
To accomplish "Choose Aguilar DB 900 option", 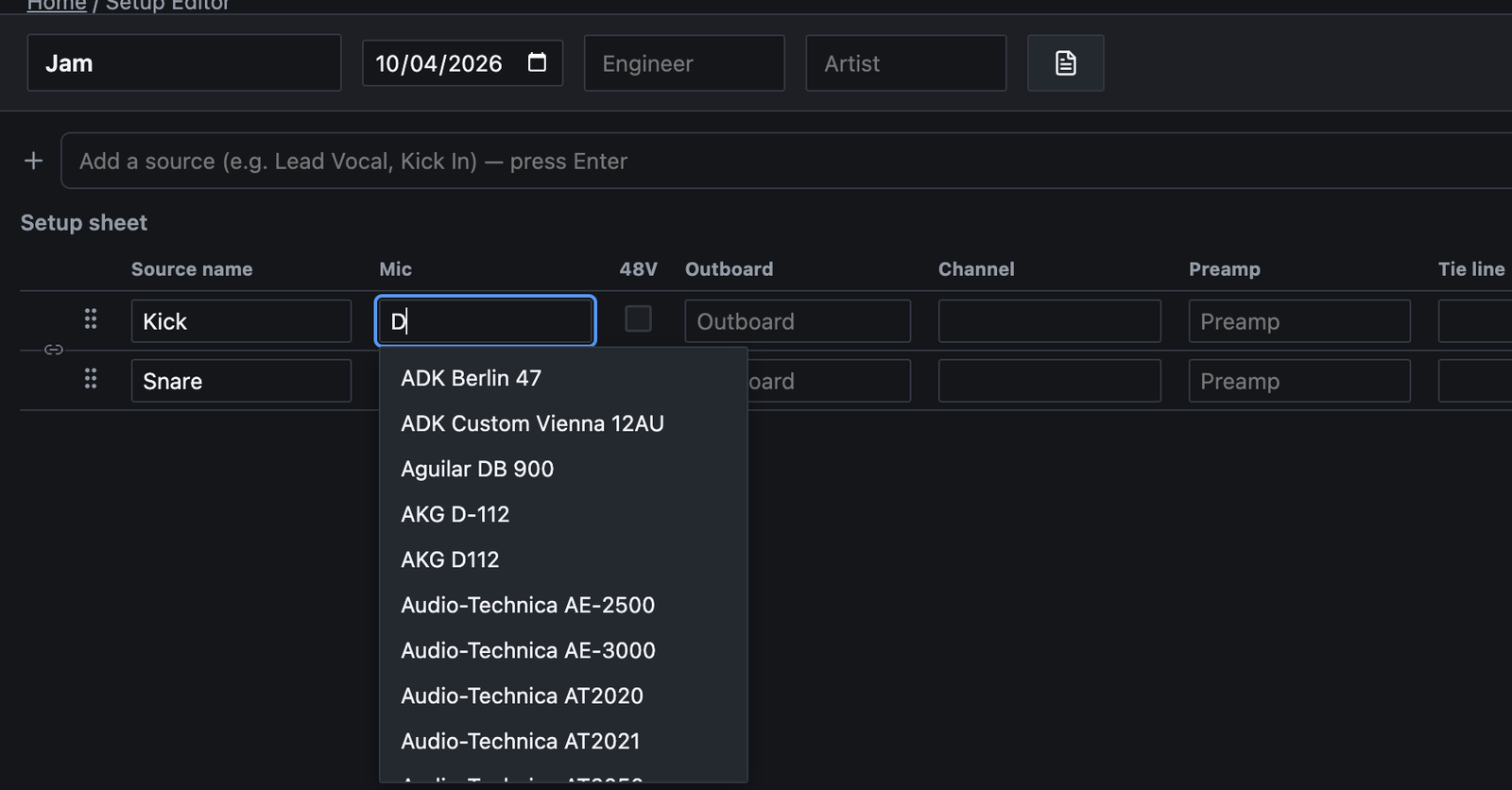I will coord(563,469).
